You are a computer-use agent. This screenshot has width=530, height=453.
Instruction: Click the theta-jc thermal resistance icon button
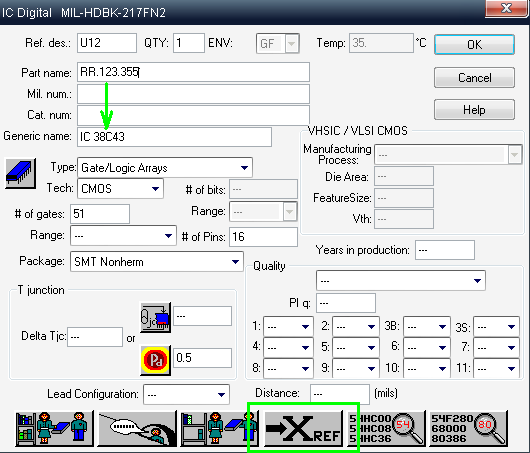pos(155,317)
